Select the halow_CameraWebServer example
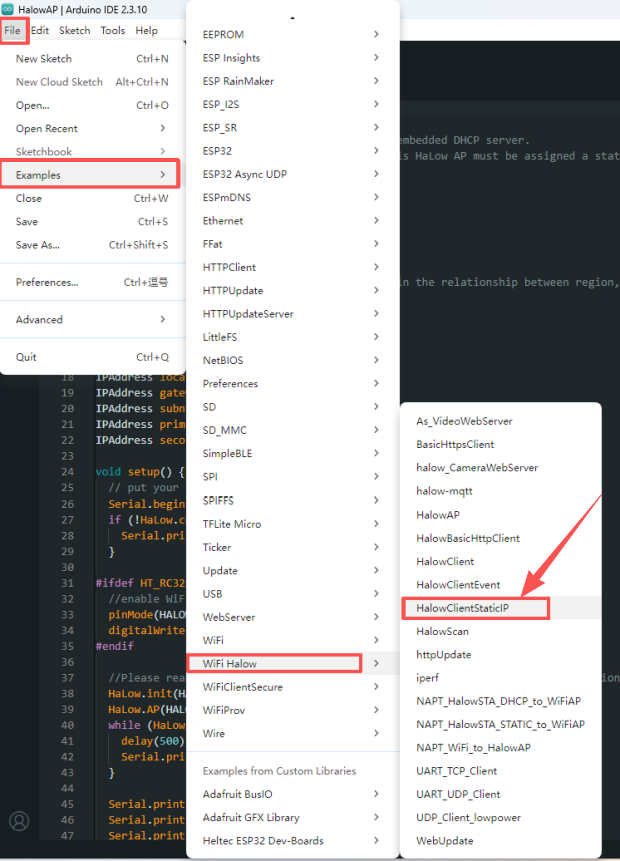This screenshot has width=620, height=861. click(501, 468)
